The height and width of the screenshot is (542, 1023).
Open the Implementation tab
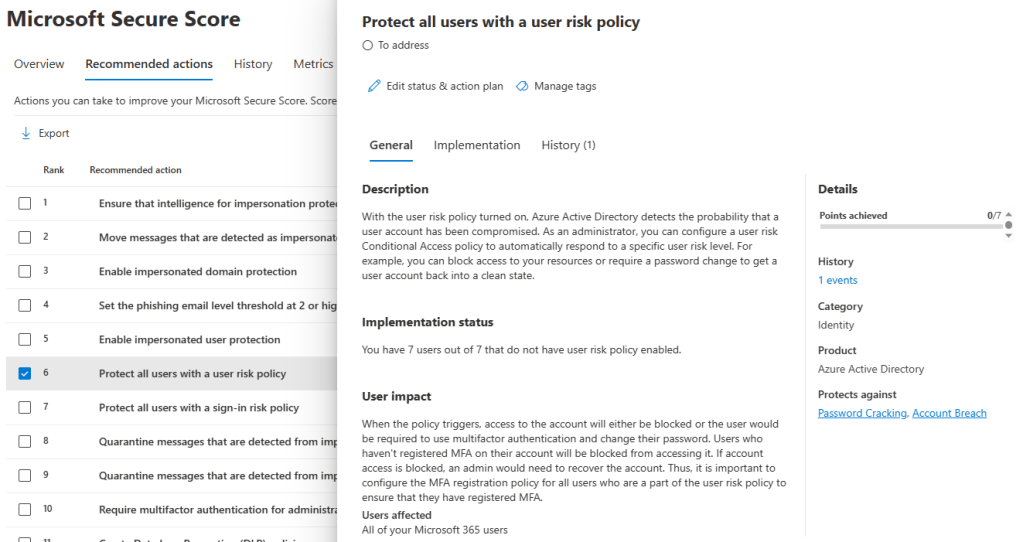click(x=477, y=145)
